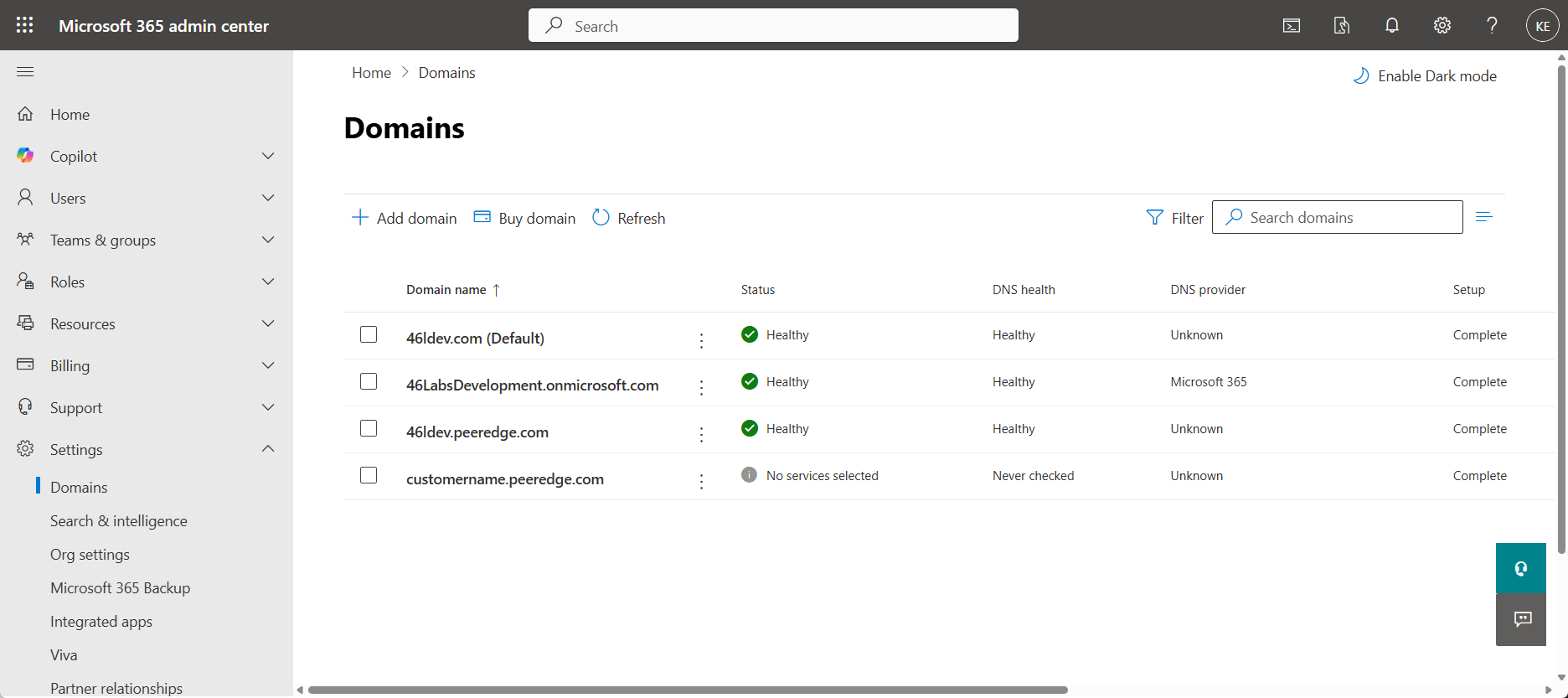Click the teal help and support headset button
Screen dimensions: 1568x698
pyautogui.click(x=1521, y=568)
